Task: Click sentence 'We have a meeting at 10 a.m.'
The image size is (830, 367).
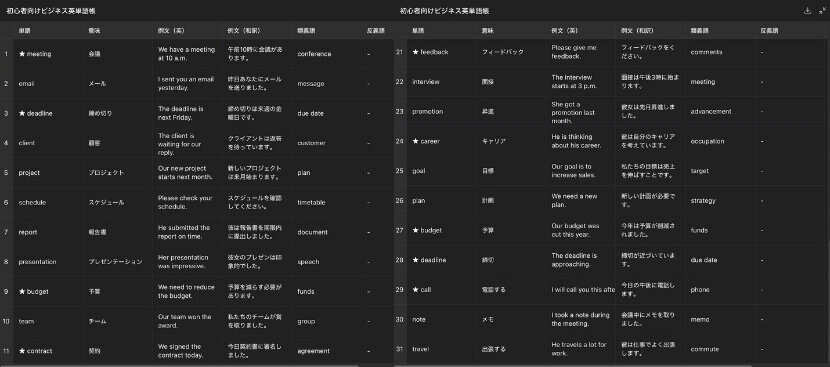Action: click(x=186, y=54)
